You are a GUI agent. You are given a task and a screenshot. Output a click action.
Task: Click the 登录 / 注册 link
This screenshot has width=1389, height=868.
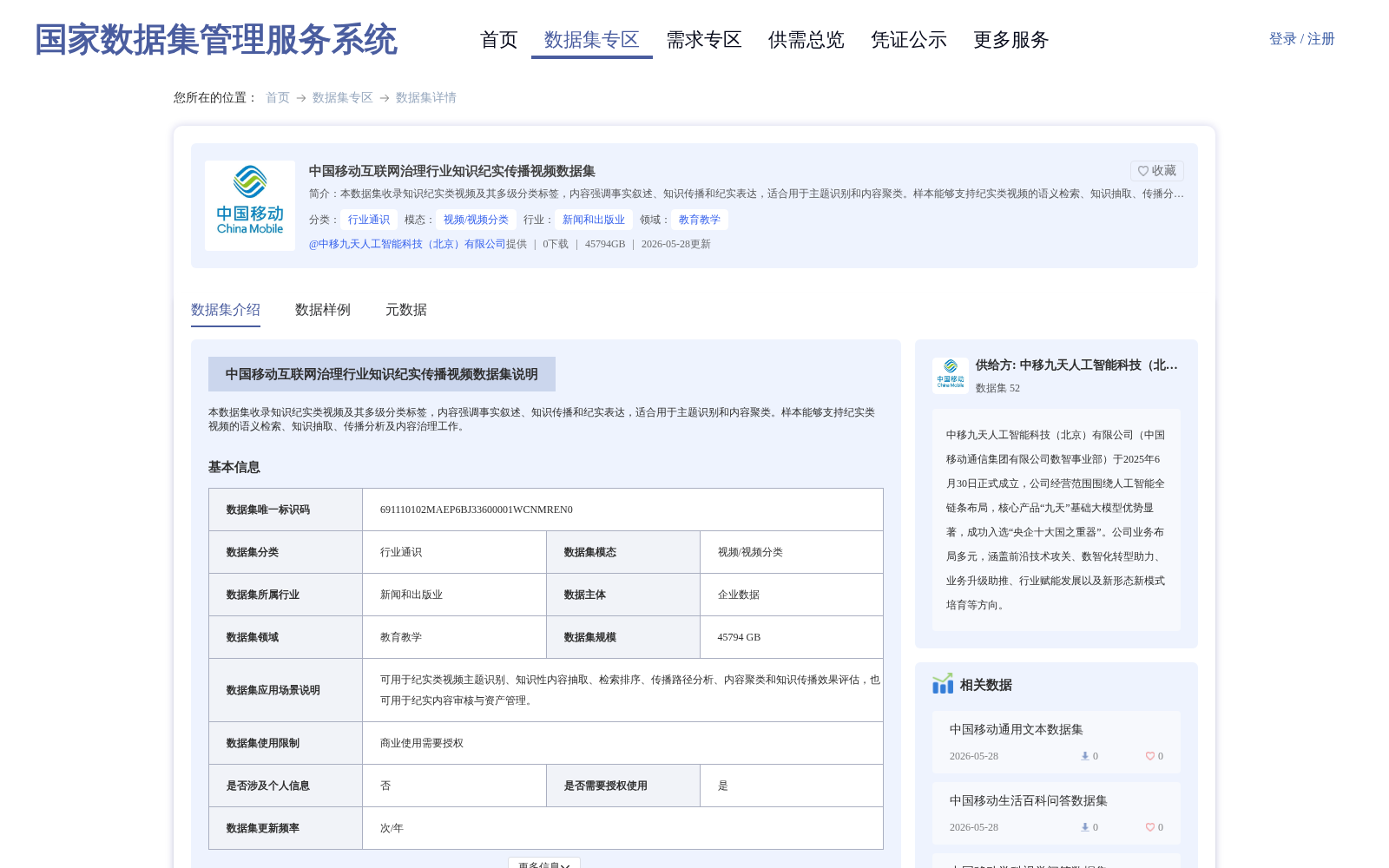[1302, 39]
